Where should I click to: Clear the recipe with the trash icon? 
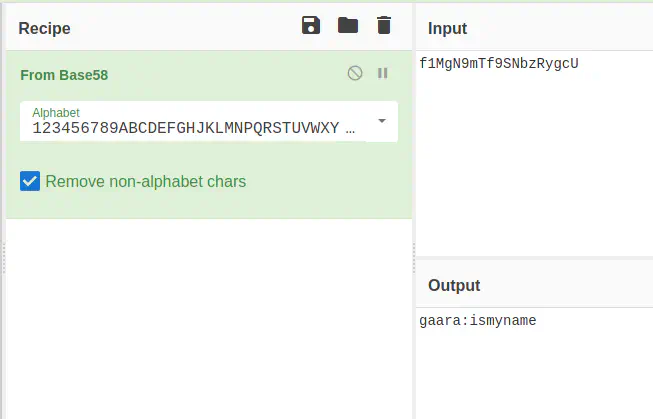click(384, 26)
